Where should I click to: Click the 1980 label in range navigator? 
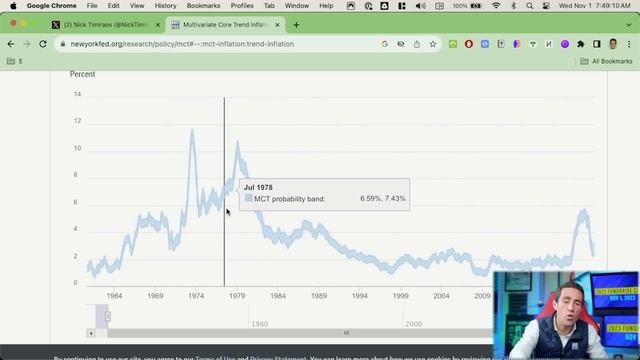click(260, 324)
